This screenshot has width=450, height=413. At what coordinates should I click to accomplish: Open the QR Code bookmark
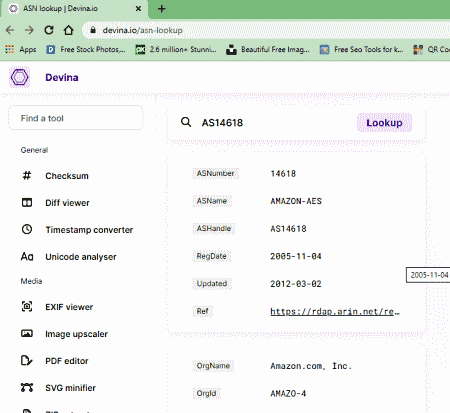coord(431,50)
